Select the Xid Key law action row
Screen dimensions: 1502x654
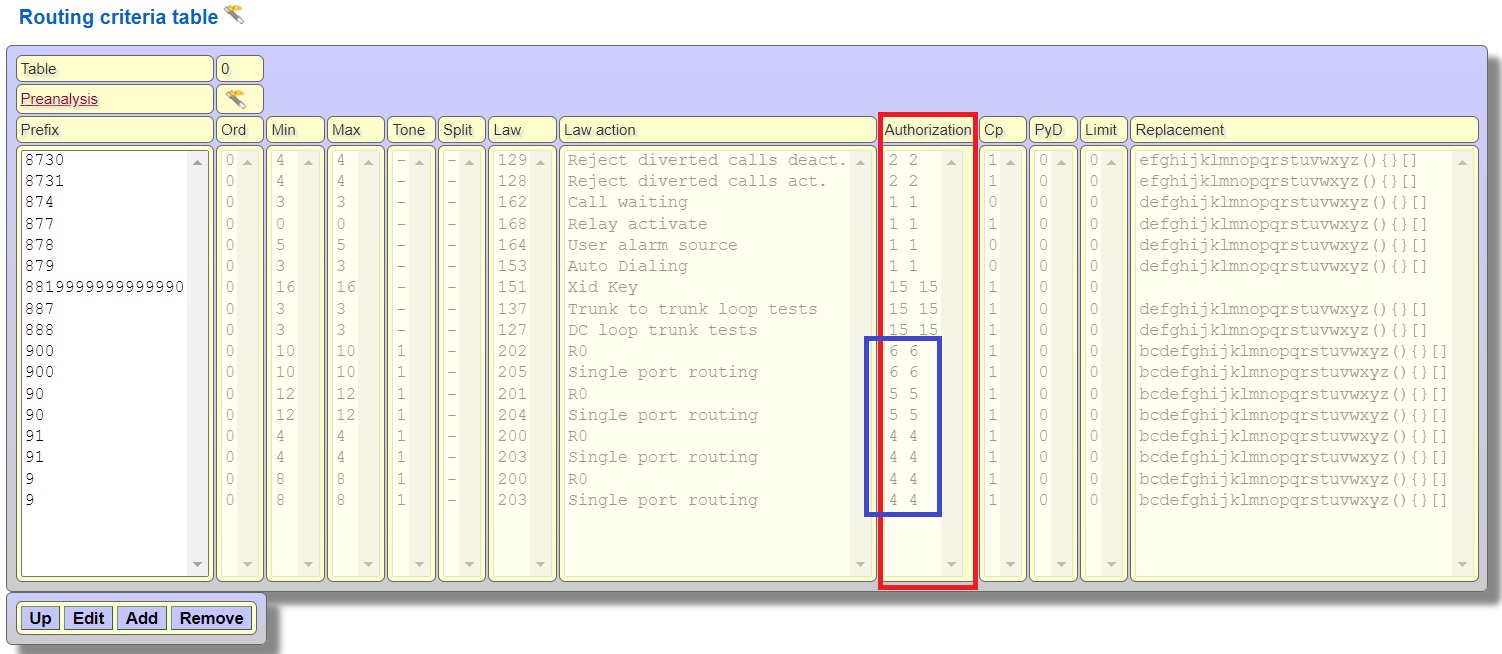point(602,287)
